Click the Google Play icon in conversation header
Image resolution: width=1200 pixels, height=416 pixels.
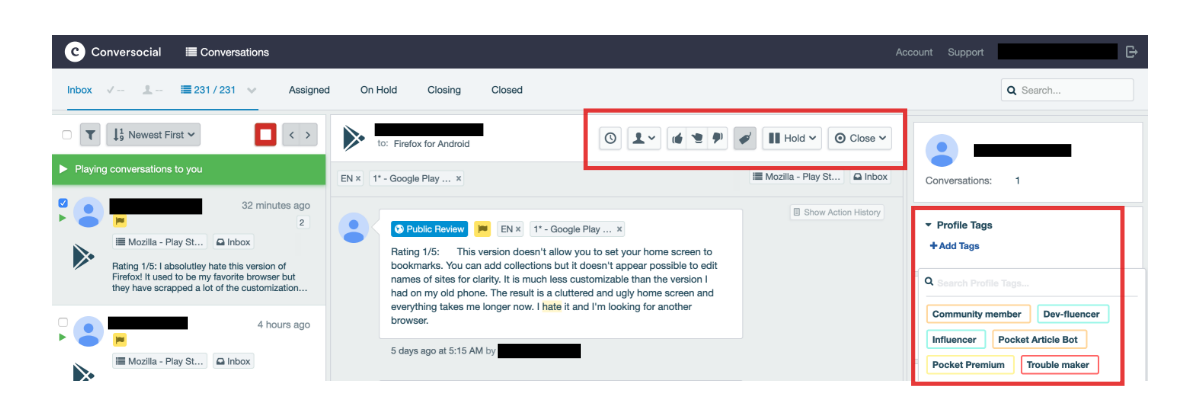point(352,138)
